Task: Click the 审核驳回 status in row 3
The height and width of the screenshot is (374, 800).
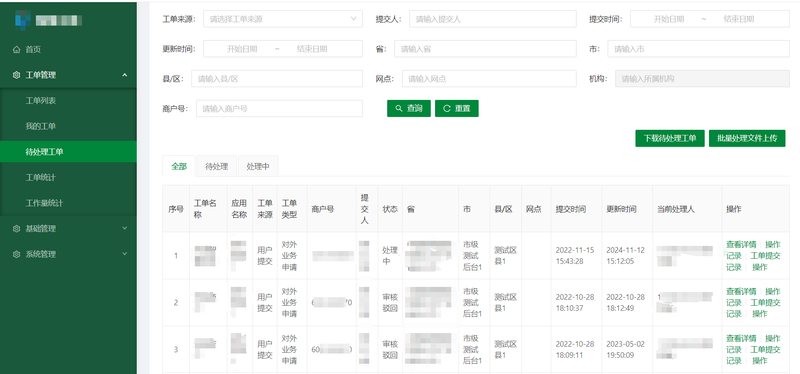Action: coord(390,350)
